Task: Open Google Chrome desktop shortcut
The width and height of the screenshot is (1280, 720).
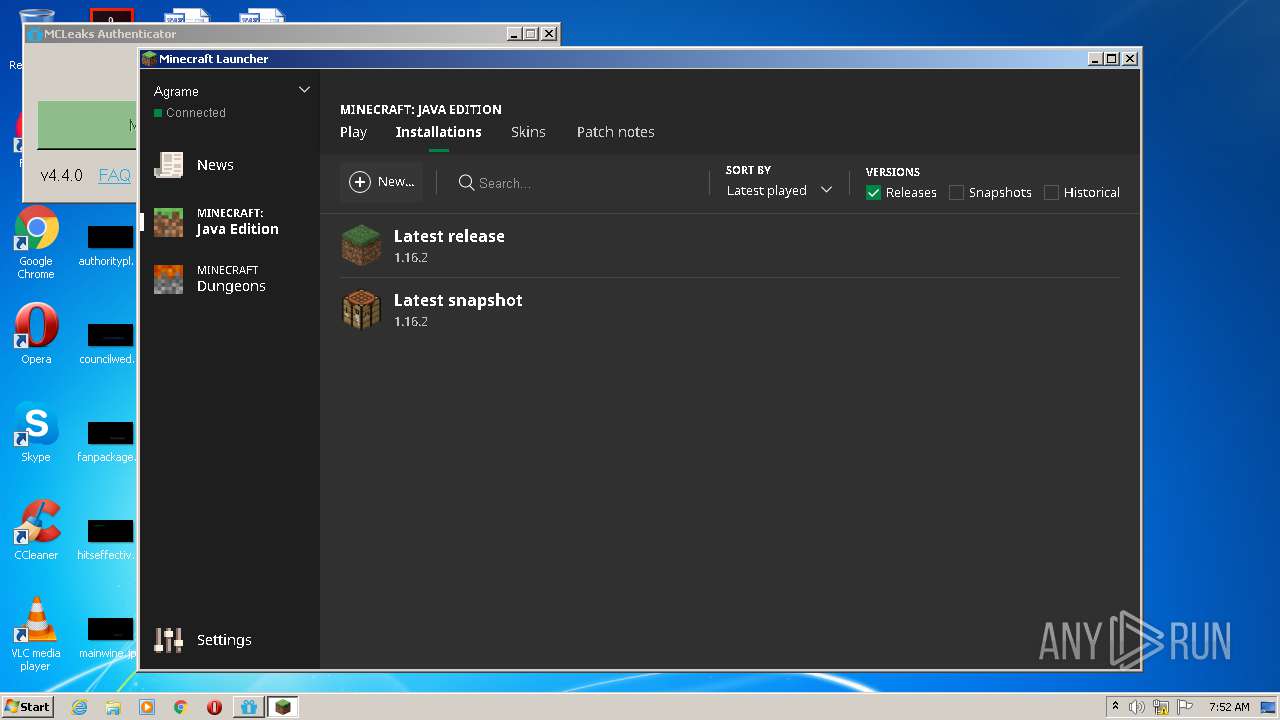Action: point(36,242)
